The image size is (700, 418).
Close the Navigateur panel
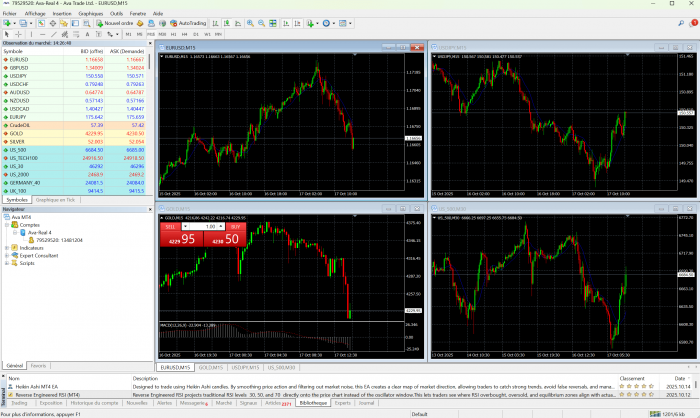[x=149, y=209]
